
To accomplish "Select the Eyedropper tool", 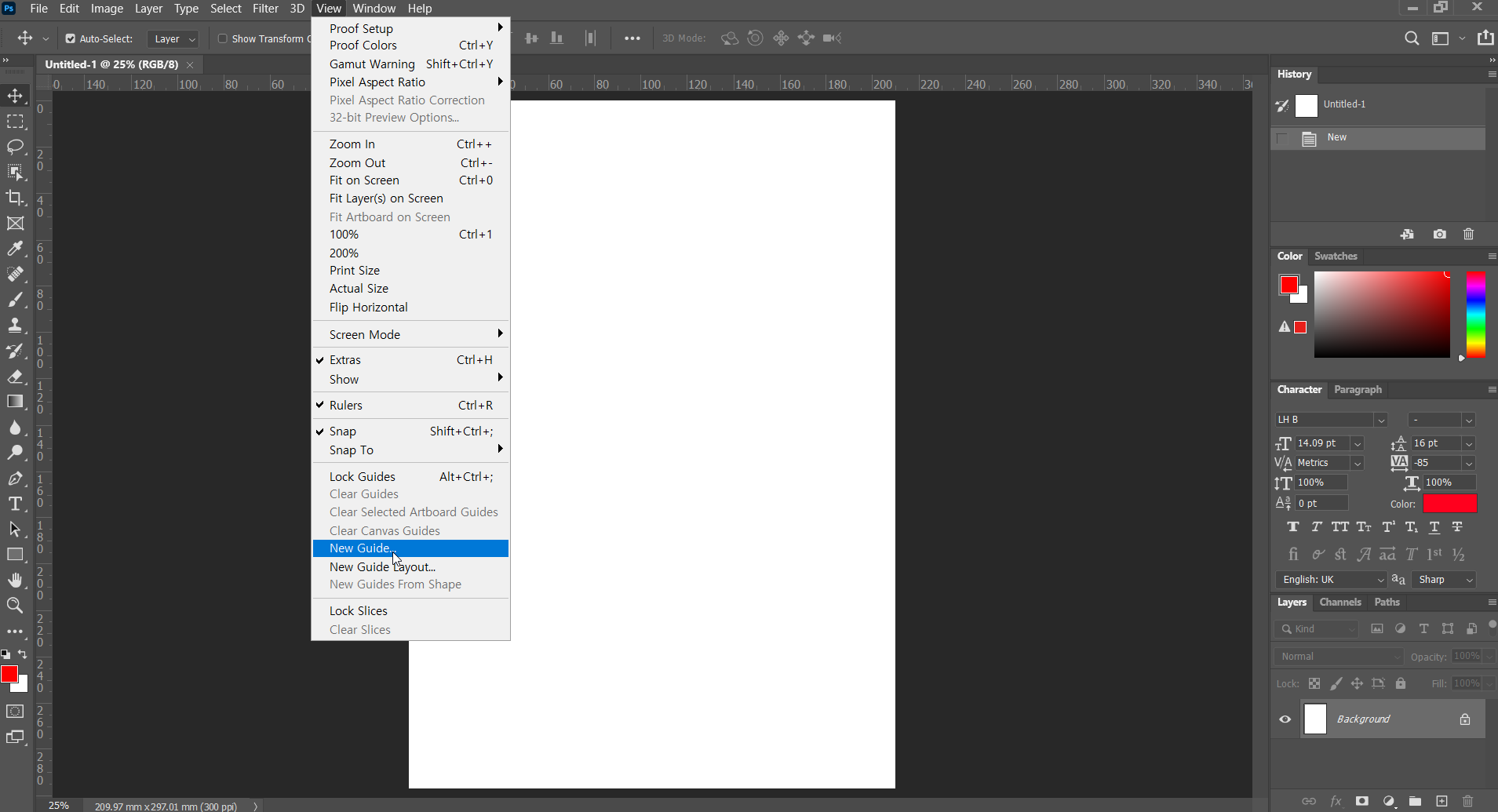I will 15,249.
